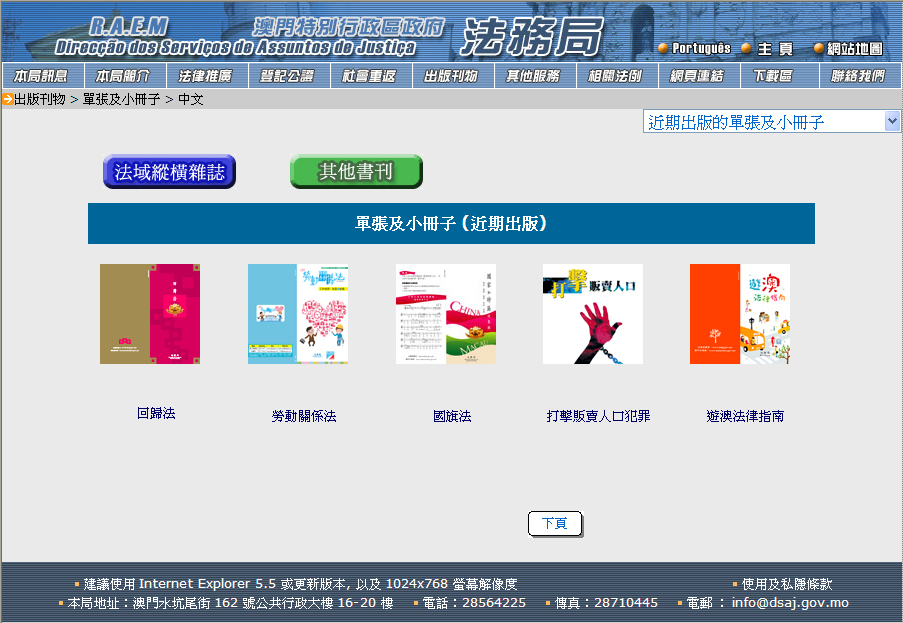Expand the 近期出版的單張及小冊子 dropdown
The height and width of the screenshot is (623, 903).
coord(892,122)
